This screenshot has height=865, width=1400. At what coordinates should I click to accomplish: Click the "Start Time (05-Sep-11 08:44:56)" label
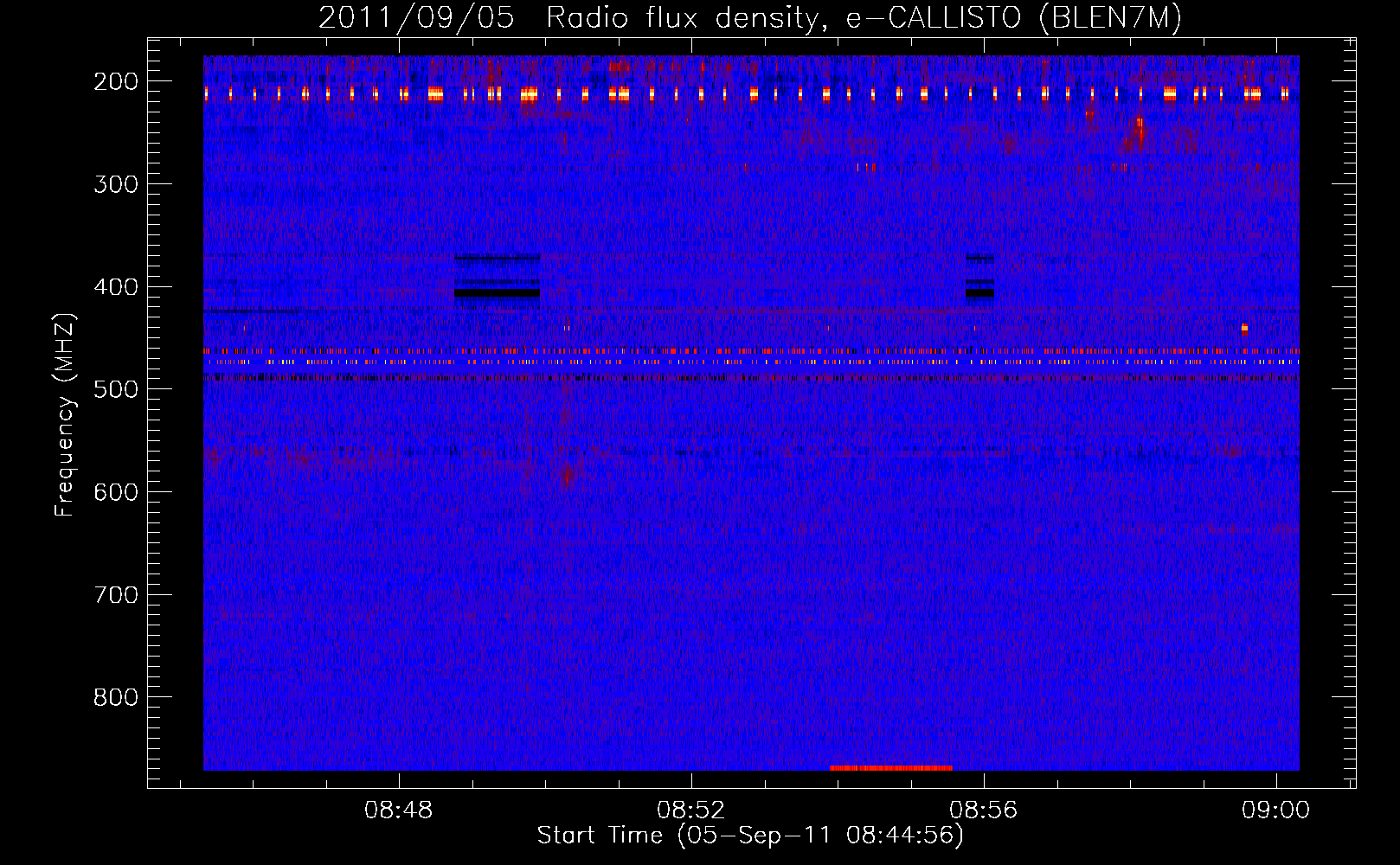click(750, 836)
